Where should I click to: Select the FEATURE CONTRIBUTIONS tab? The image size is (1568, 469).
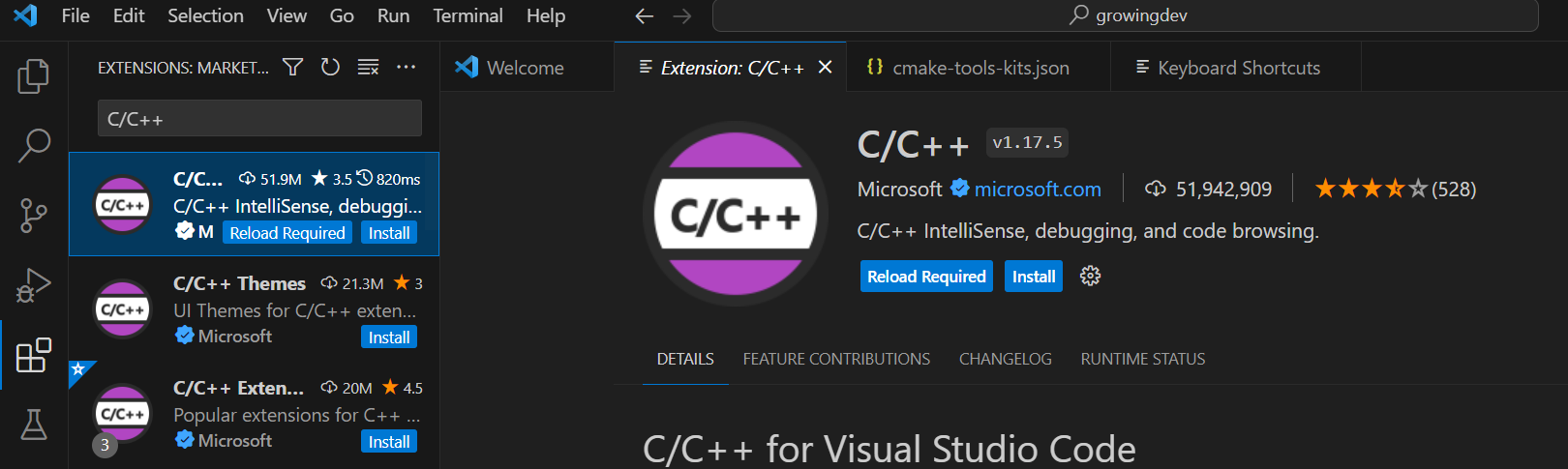click(836, 359)
